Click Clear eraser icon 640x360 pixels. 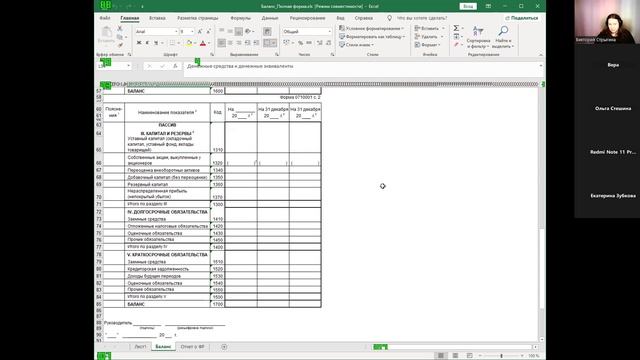[x=456, y=44]
